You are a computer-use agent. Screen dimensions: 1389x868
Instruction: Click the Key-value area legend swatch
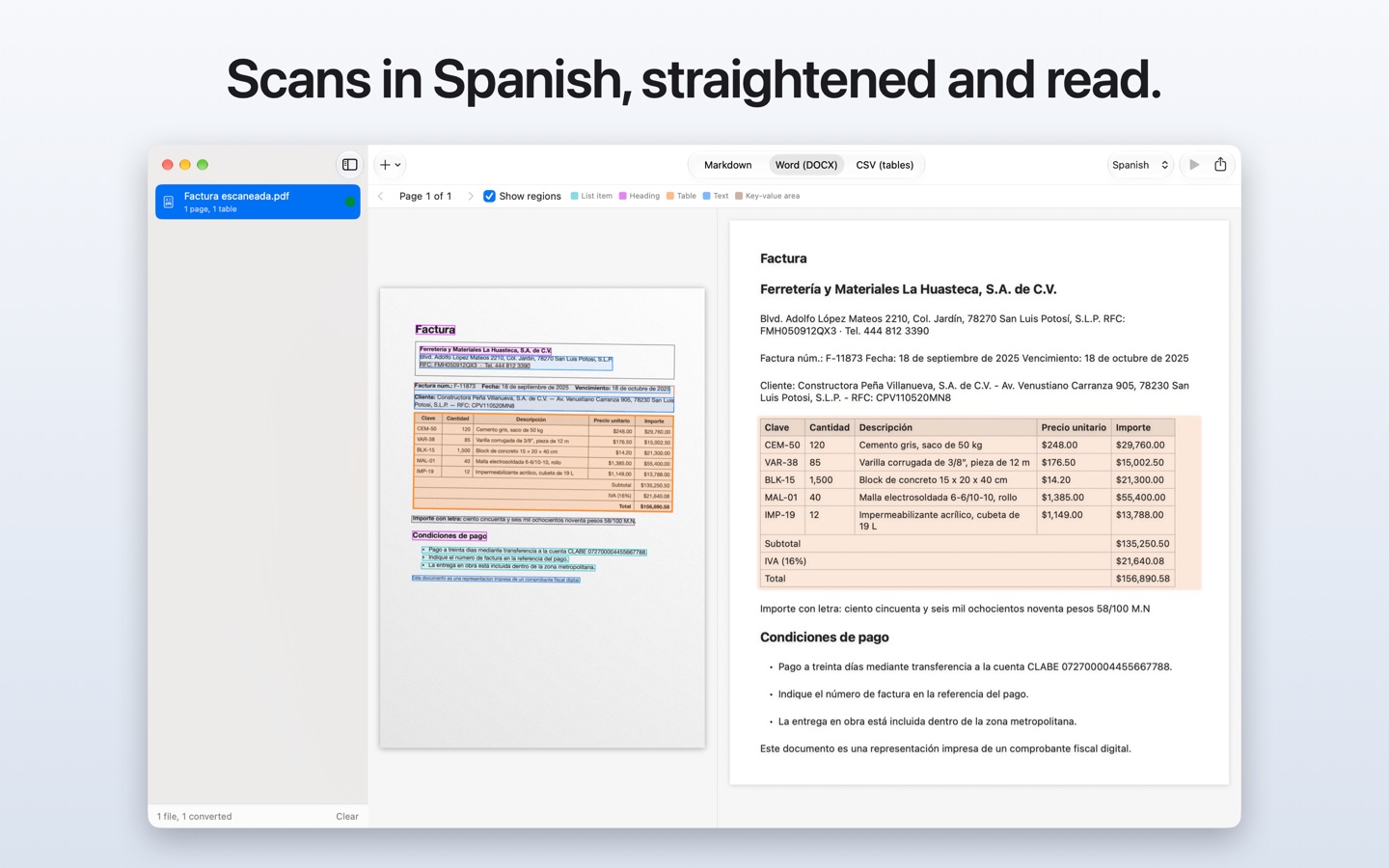tap(739, 196)
